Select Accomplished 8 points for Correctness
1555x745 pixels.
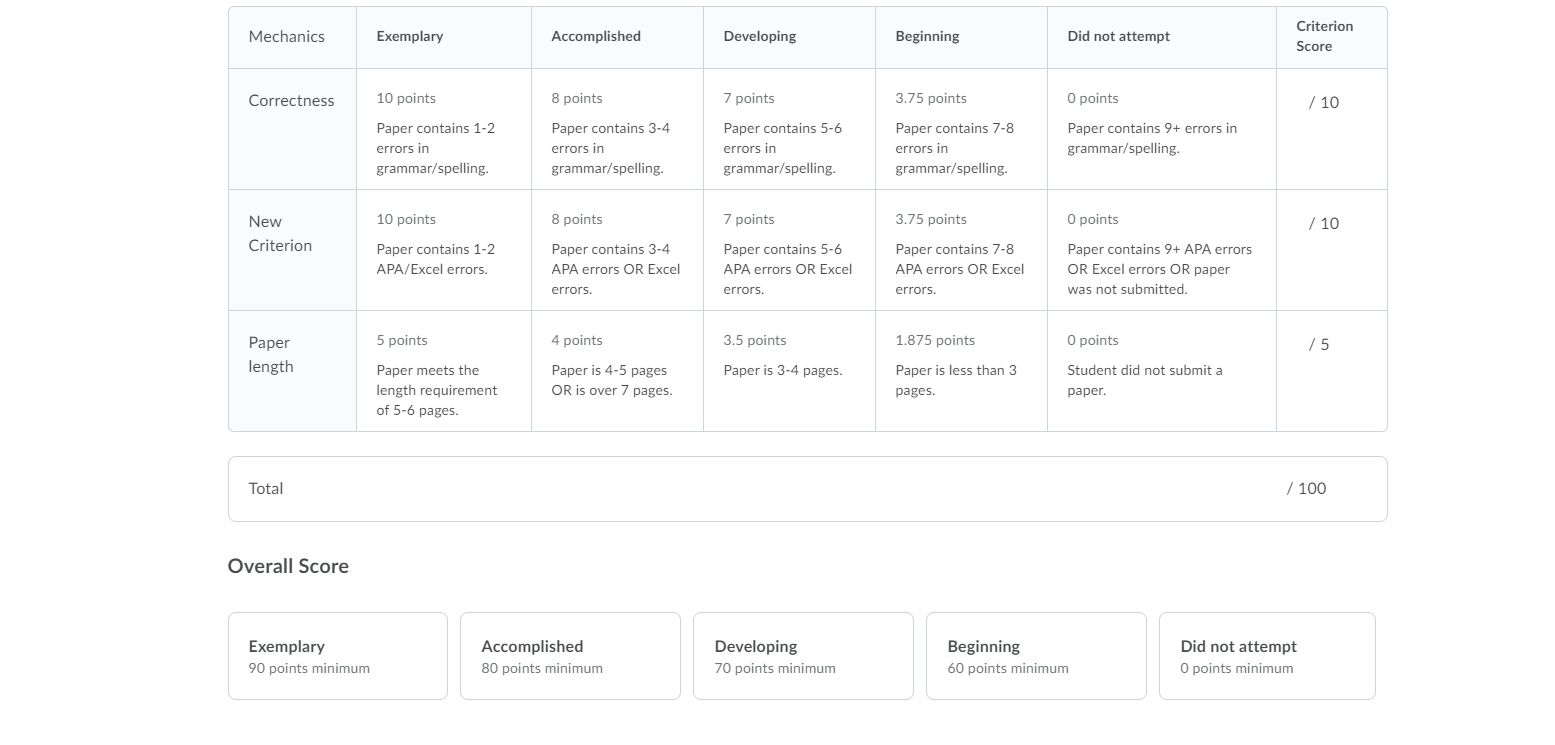tap(617, 129)
